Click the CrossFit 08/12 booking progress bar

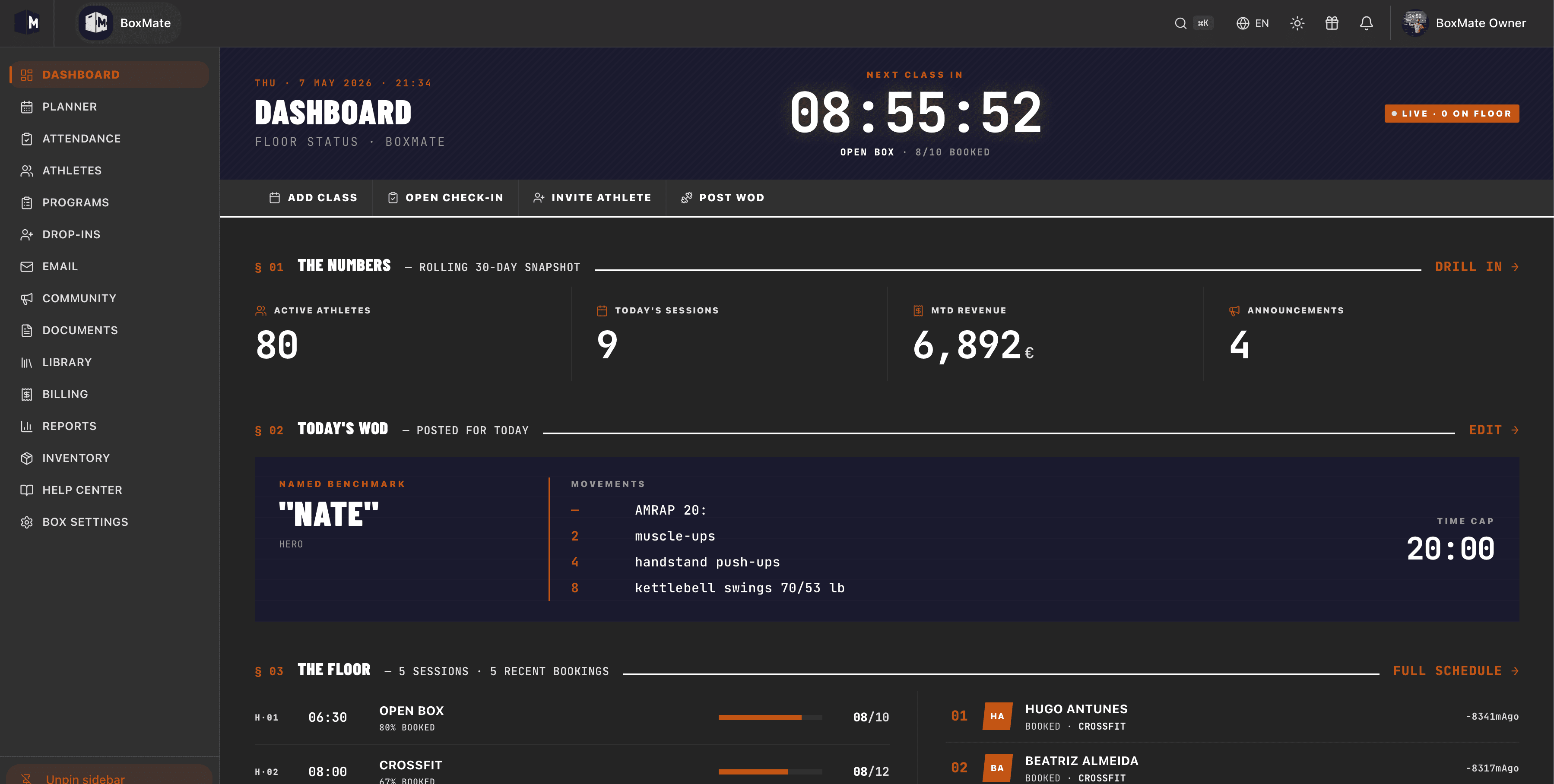coord(770,772)
